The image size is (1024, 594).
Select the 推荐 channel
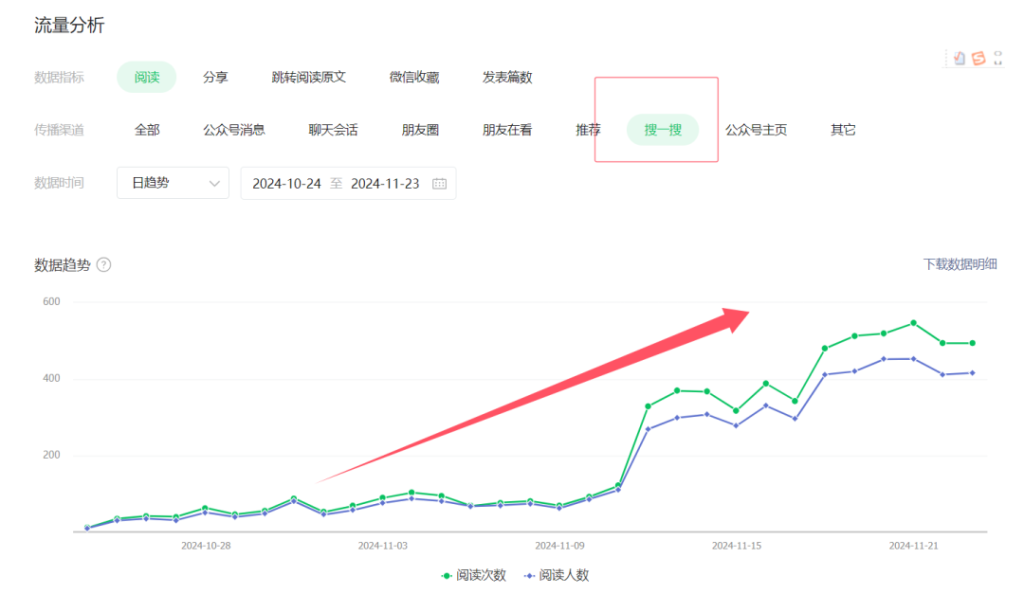click(x=588, y=130)
